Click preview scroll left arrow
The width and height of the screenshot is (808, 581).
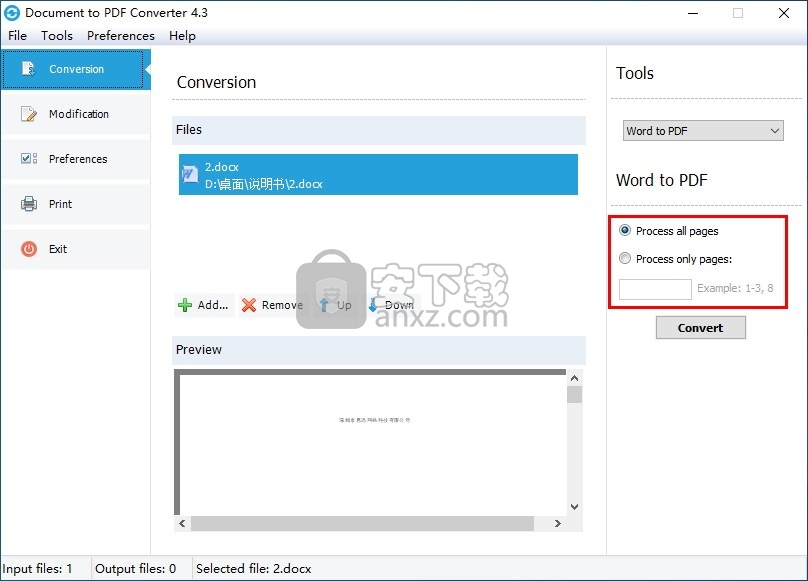[182, 523]
